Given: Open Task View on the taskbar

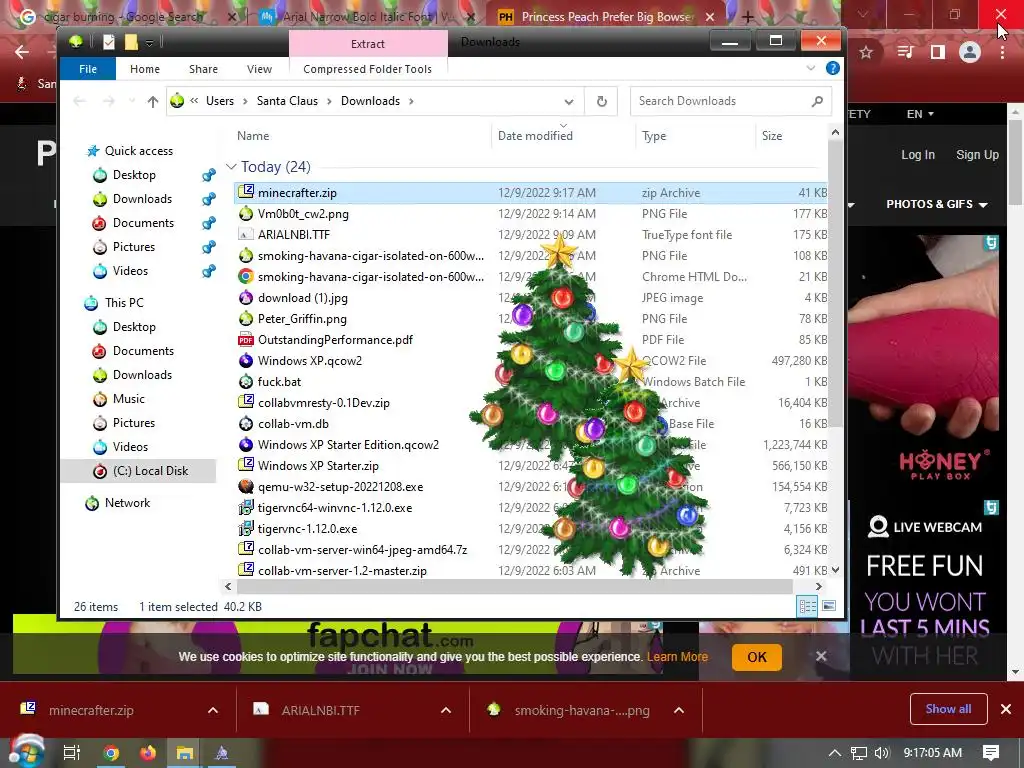Looking at the screenshot, I should pos(72,753).
